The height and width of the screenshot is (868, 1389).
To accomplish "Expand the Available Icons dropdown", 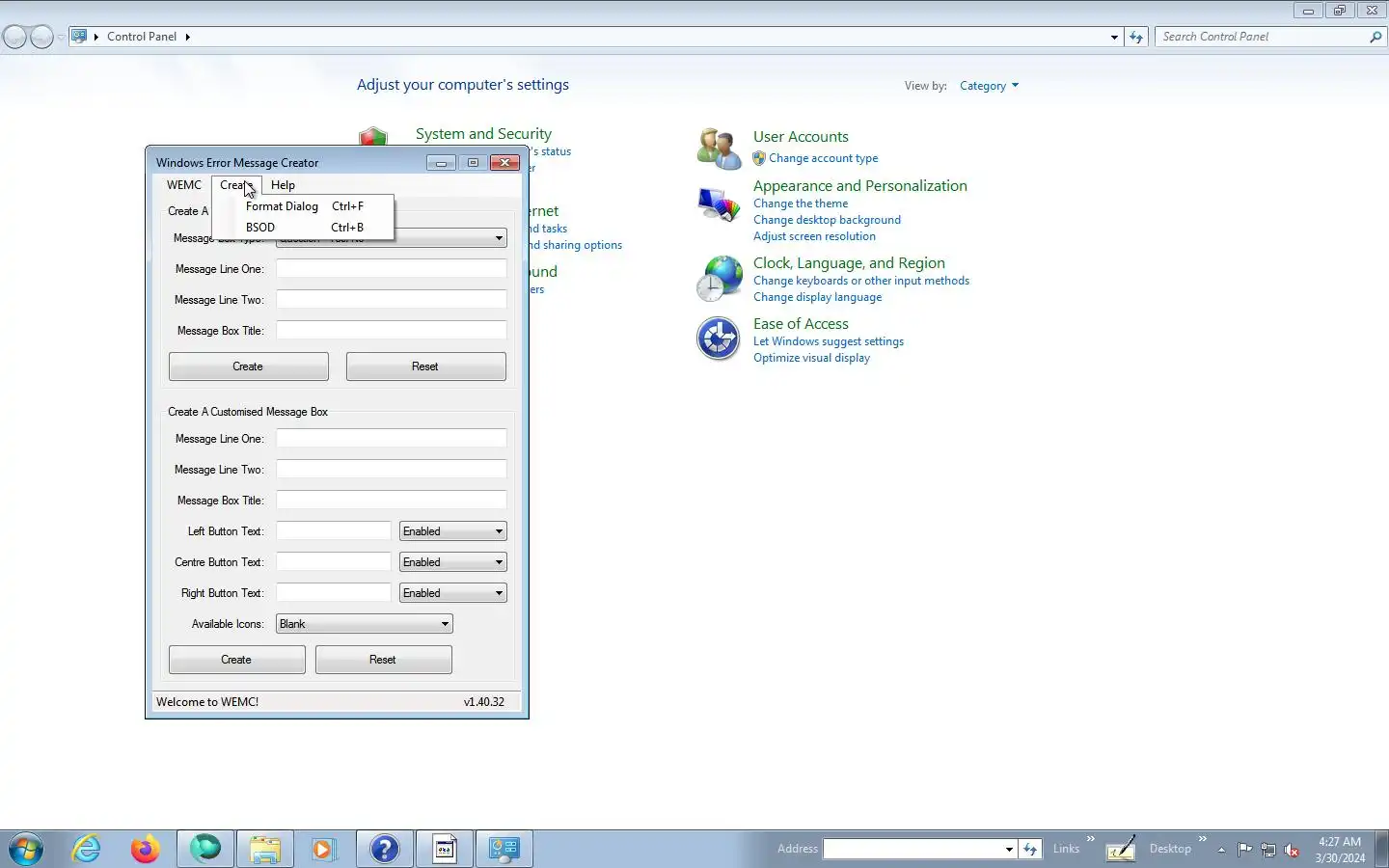I will [x=365, y=624].
